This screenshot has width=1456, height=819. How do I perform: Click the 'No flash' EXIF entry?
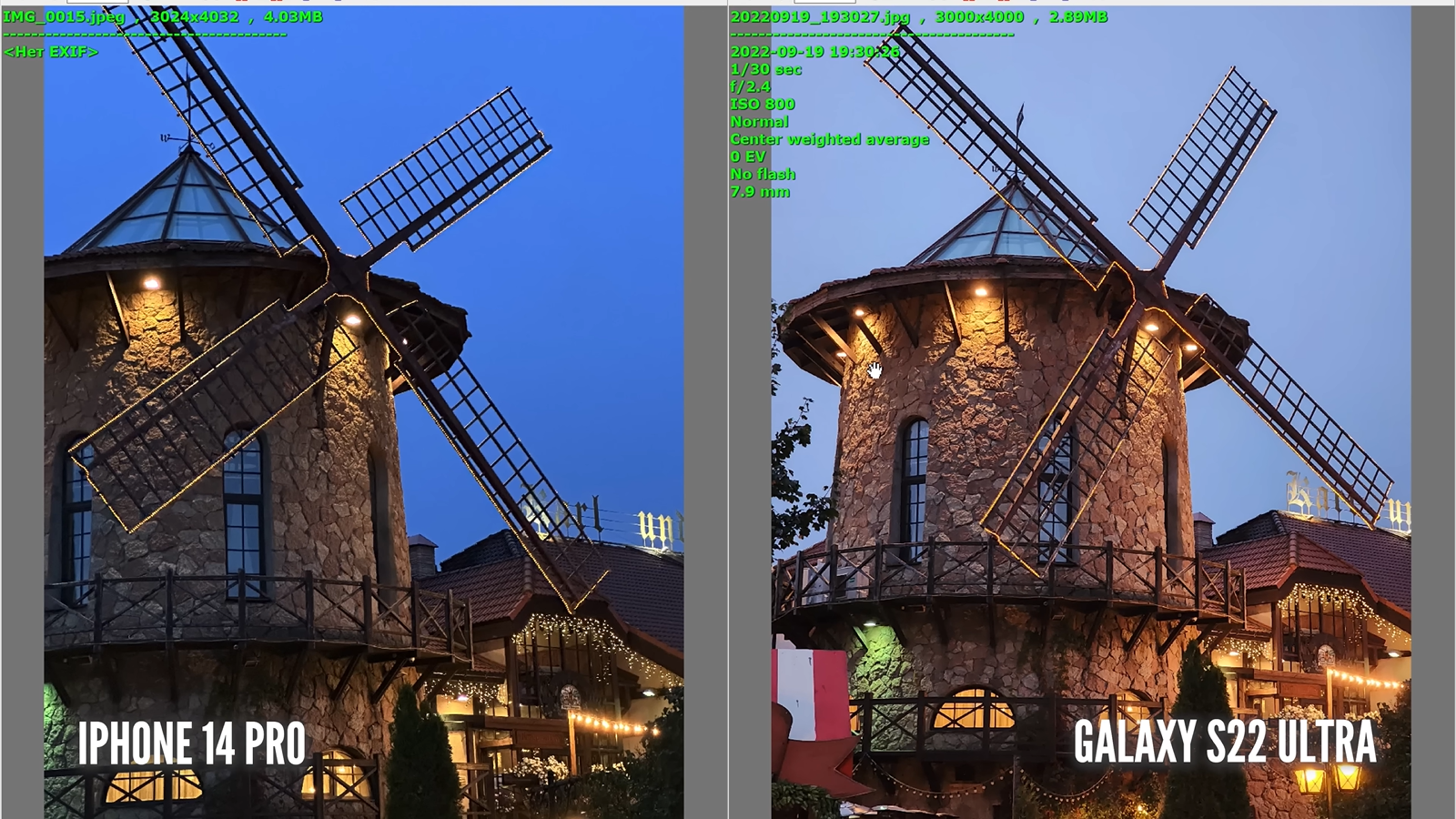pos(763,174)
